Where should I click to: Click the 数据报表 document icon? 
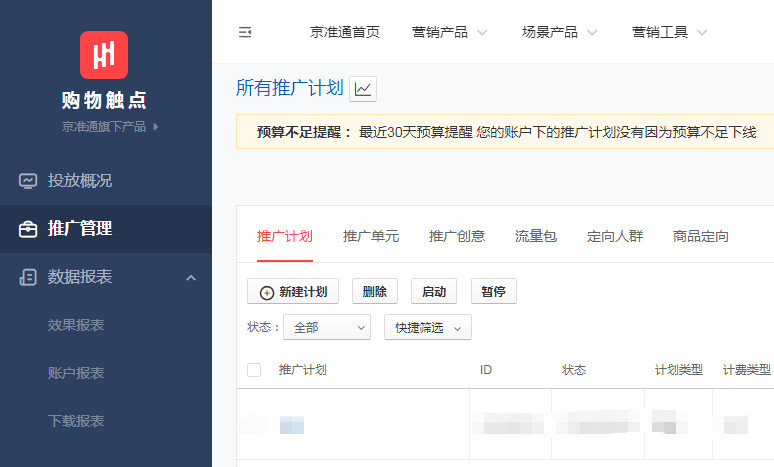28,277
